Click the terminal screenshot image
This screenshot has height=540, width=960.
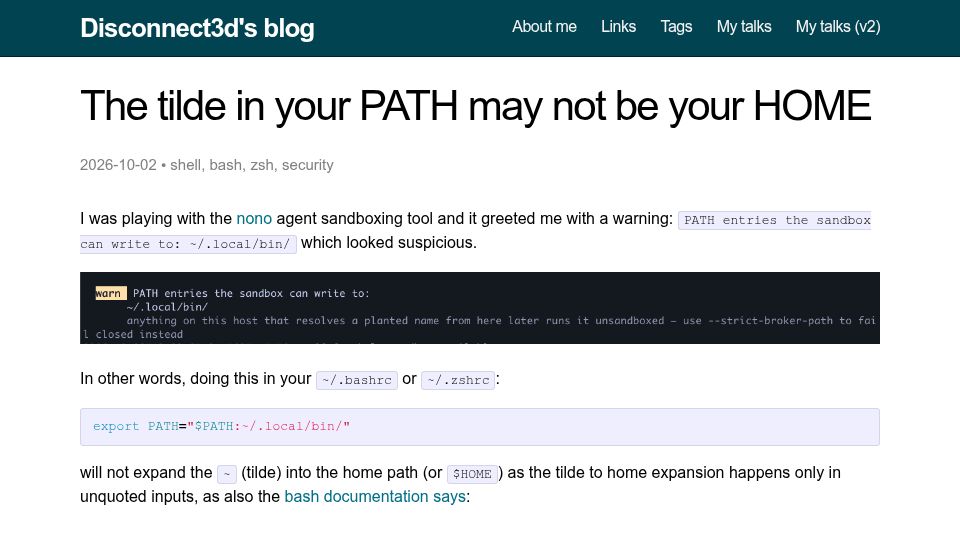pos(480,308)
